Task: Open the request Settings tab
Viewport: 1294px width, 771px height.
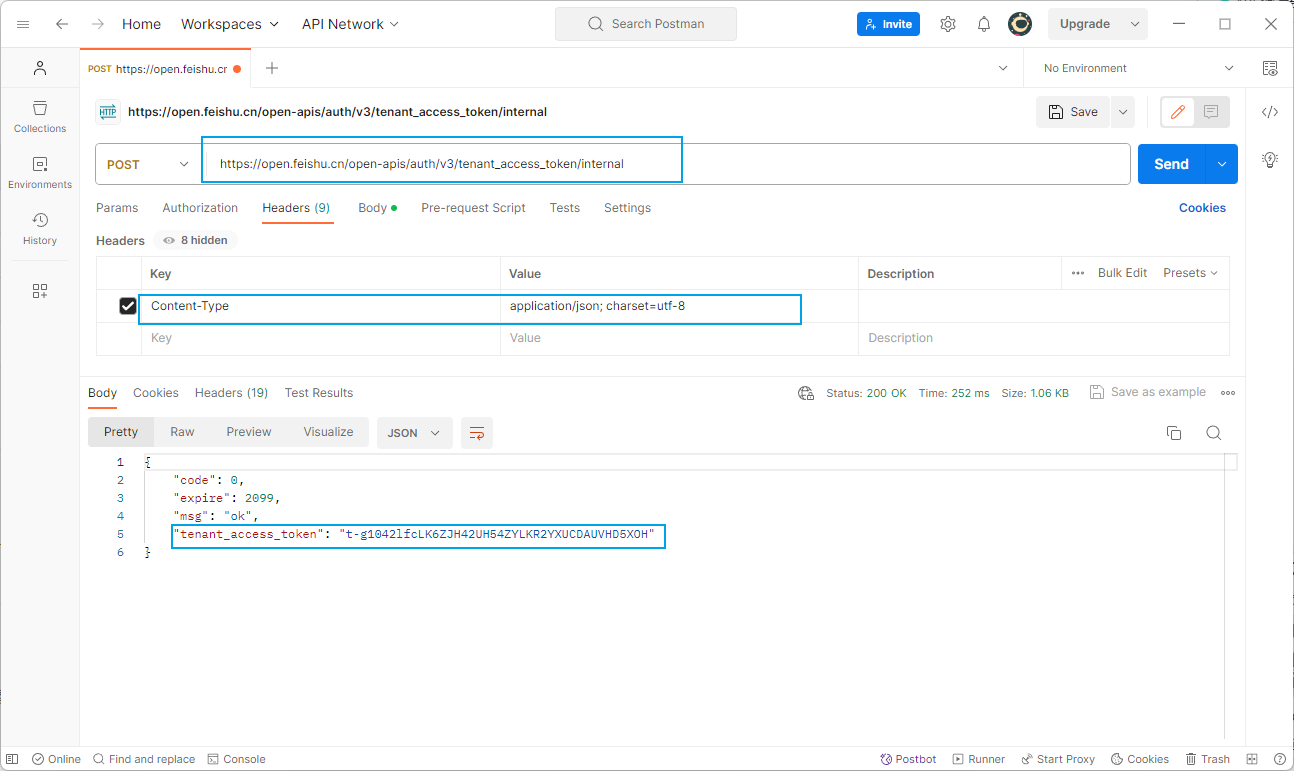Action: (627, 208)
